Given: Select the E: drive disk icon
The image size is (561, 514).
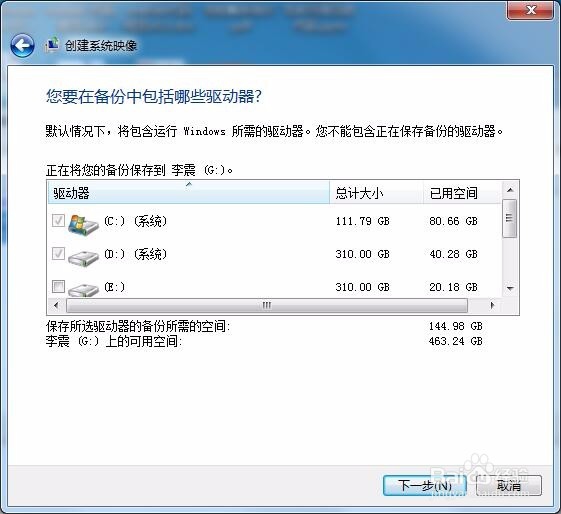Looking at the screenshot, I should [83, 289].
